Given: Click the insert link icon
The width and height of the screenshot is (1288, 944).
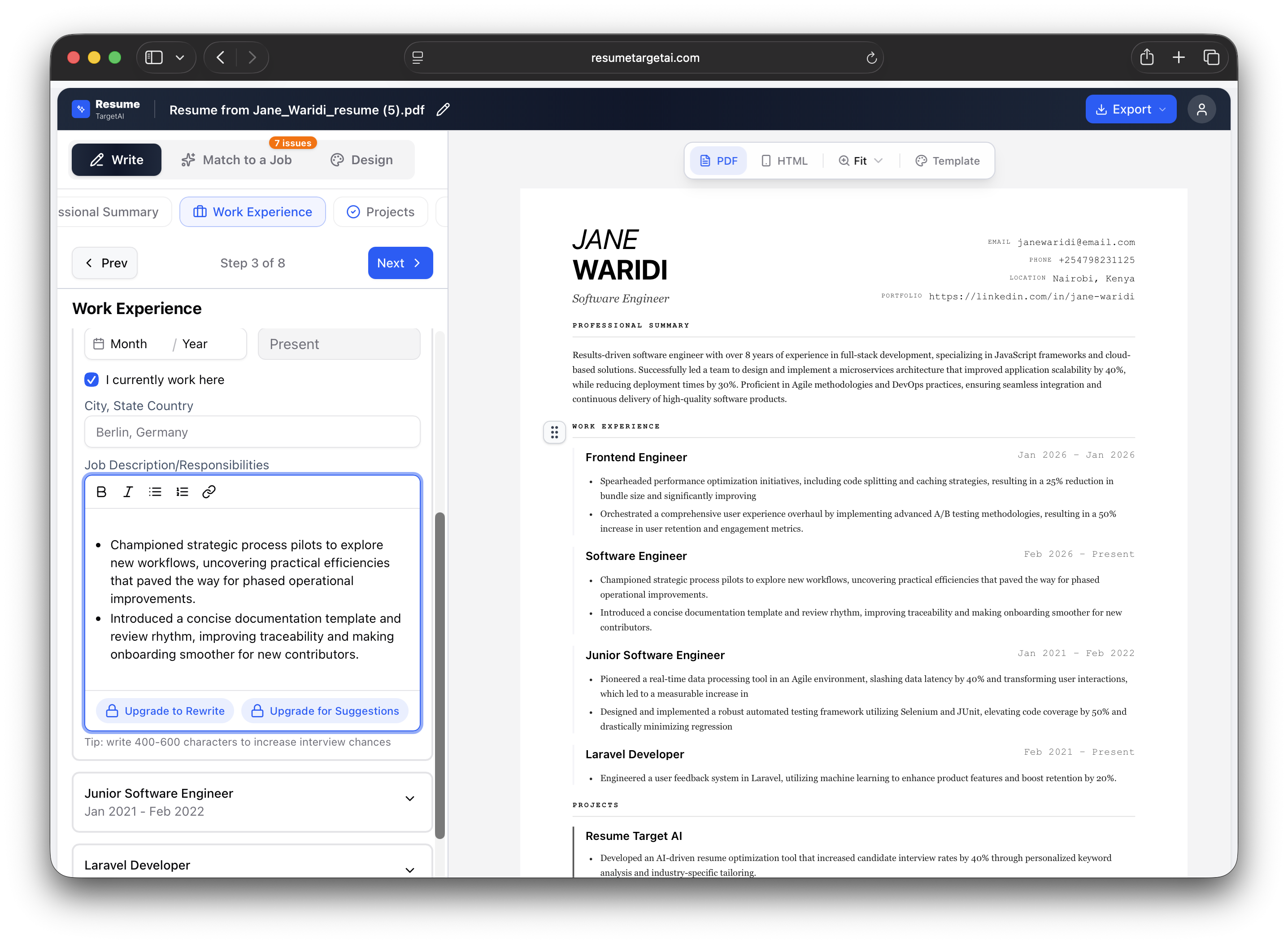Looking at the screenshot, I should (209, 492).
